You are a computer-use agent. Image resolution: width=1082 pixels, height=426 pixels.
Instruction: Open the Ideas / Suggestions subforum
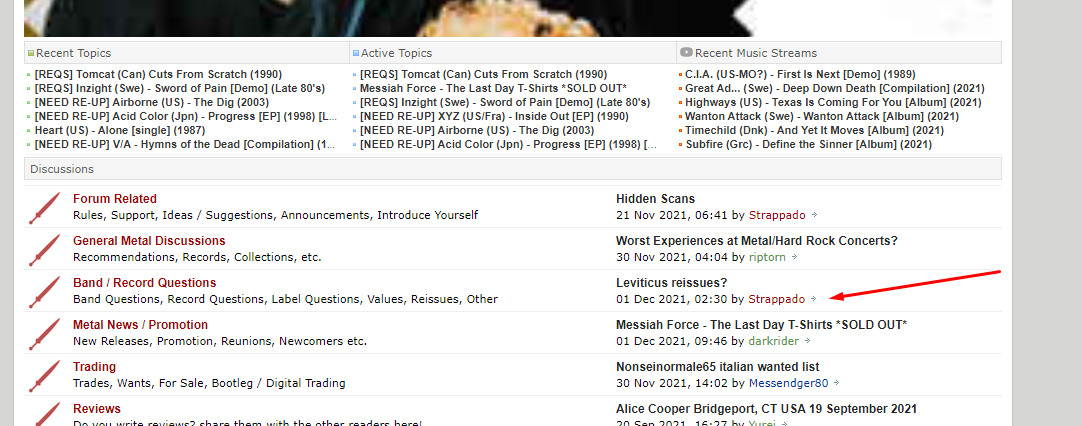217,215
